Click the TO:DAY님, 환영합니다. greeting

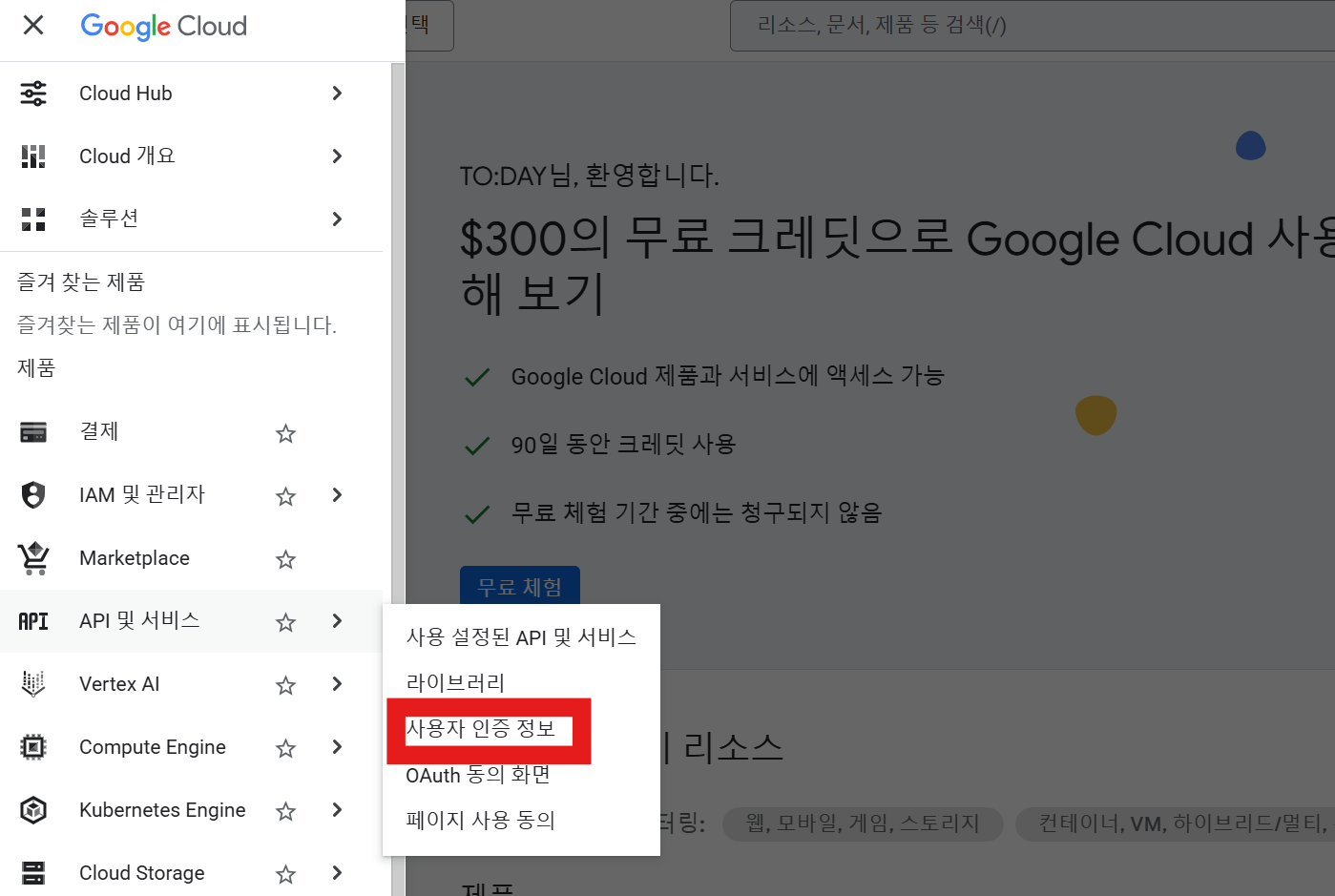click(x=590, y=176)
